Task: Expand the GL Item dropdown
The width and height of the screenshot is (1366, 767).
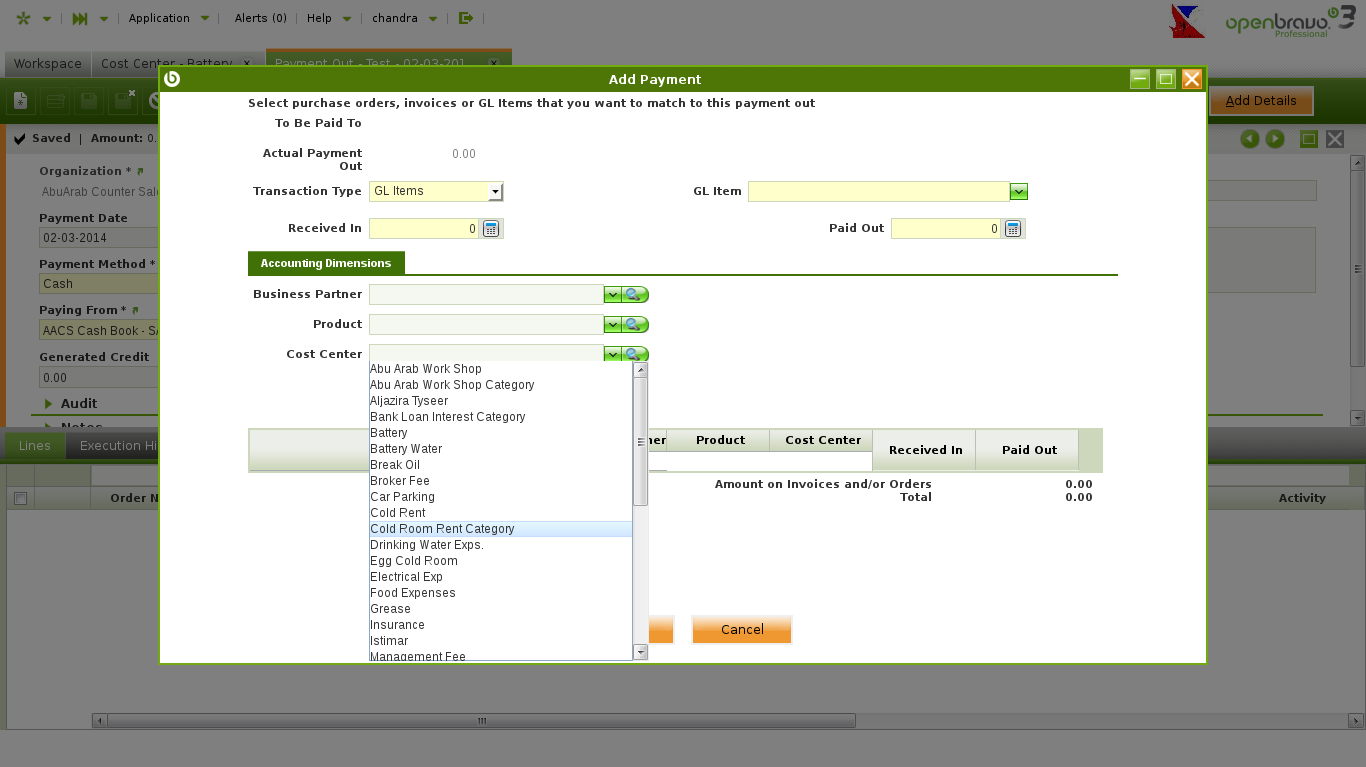Action: (x=1018, y=192)
